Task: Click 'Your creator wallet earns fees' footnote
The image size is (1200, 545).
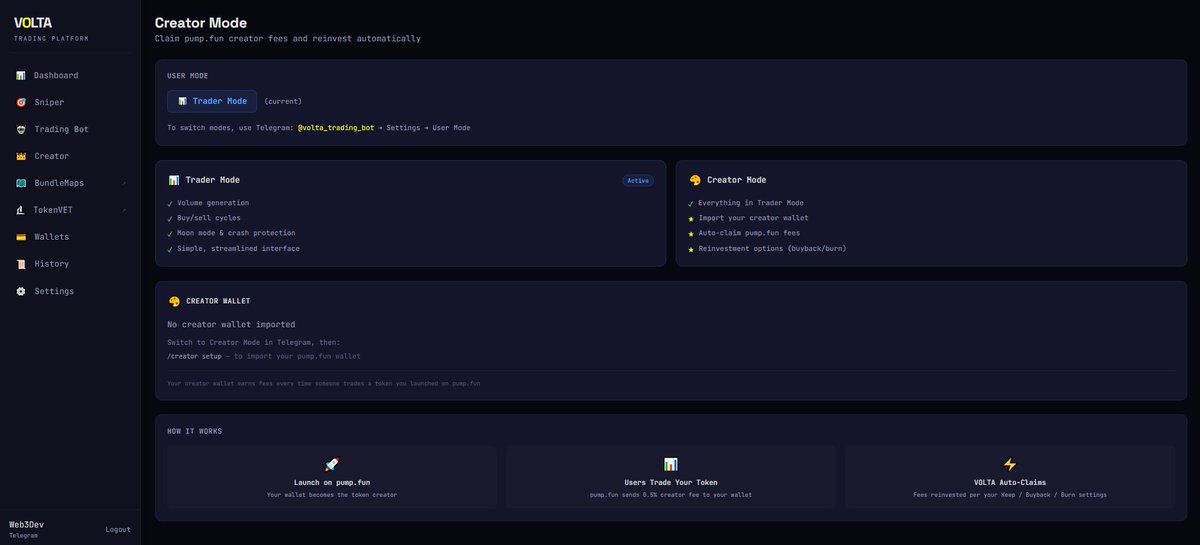Action: click(323, 383)
